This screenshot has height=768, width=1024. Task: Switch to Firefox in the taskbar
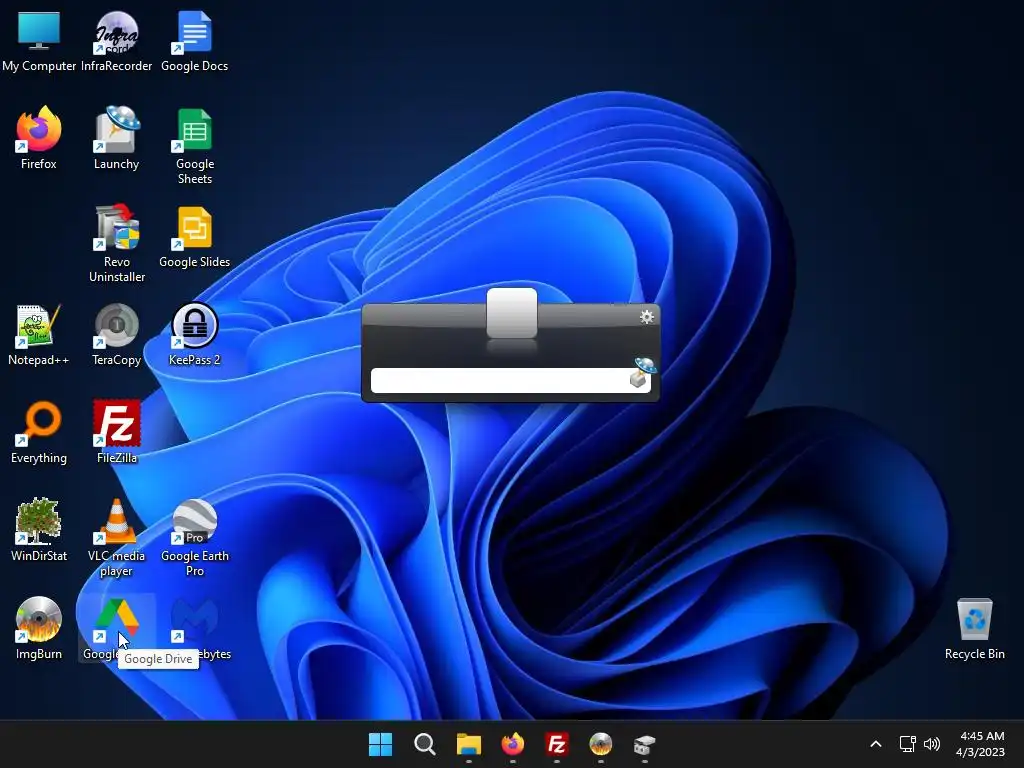coord(513,744)
